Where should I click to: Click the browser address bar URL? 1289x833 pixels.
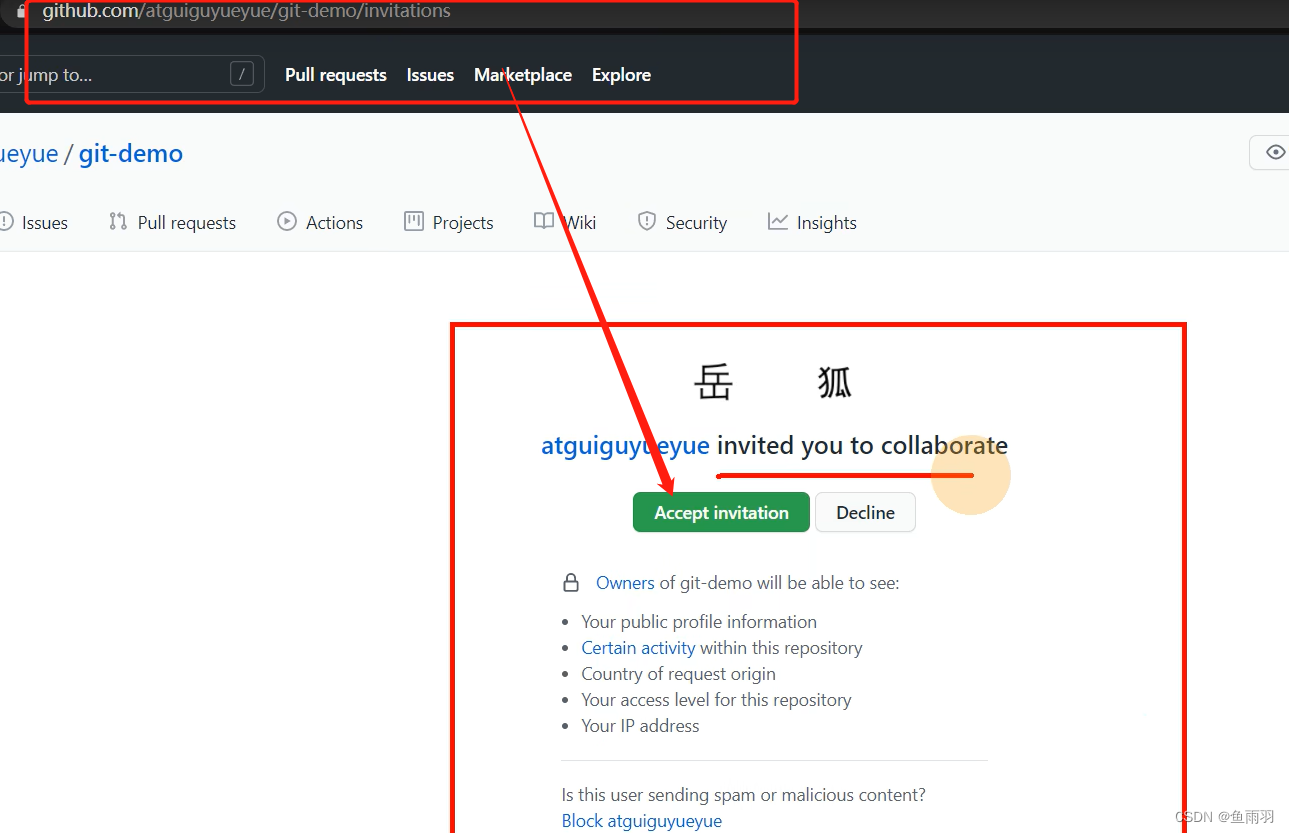246,12
